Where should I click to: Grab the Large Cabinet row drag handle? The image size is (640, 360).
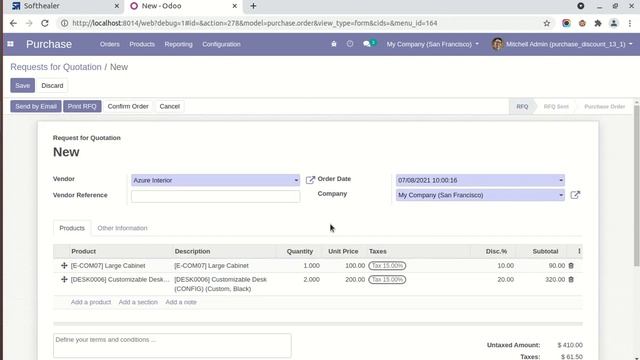tap(64, 266)
